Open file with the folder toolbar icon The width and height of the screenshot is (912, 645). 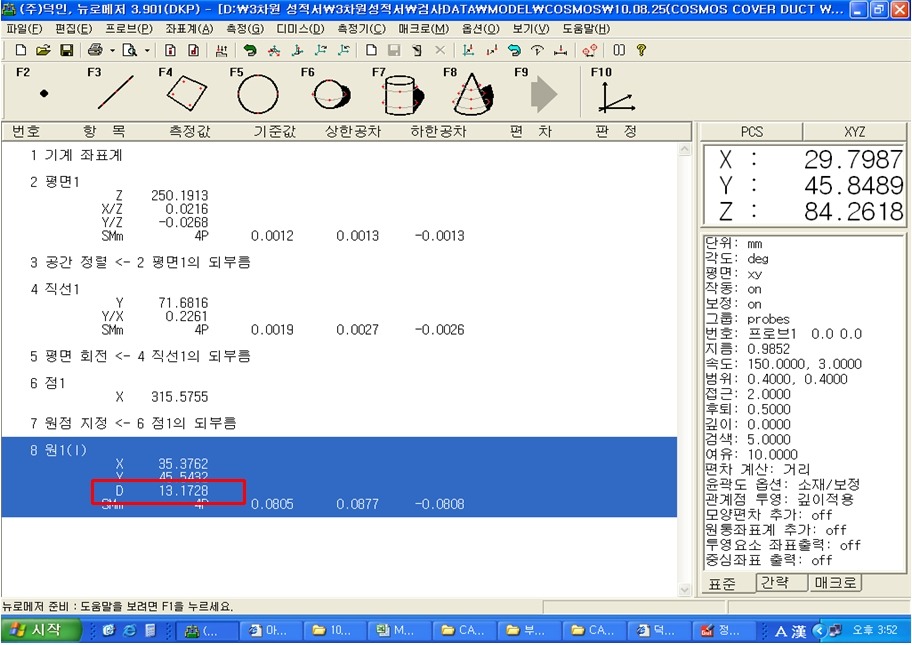click(x=43, y=50)
